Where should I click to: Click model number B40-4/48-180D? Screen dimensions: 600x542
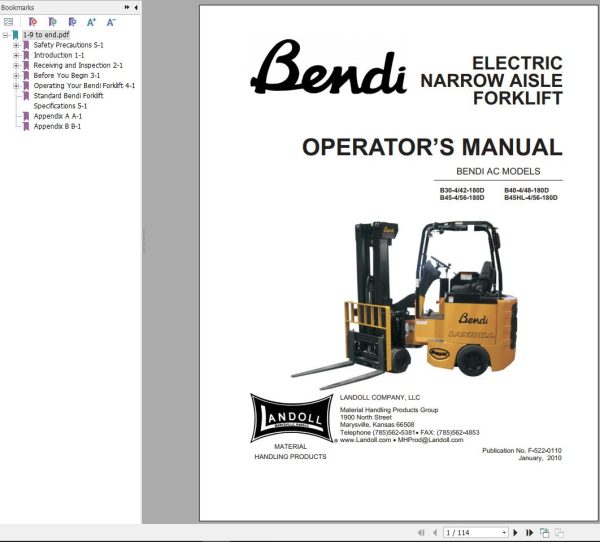(x=527, y=190)
